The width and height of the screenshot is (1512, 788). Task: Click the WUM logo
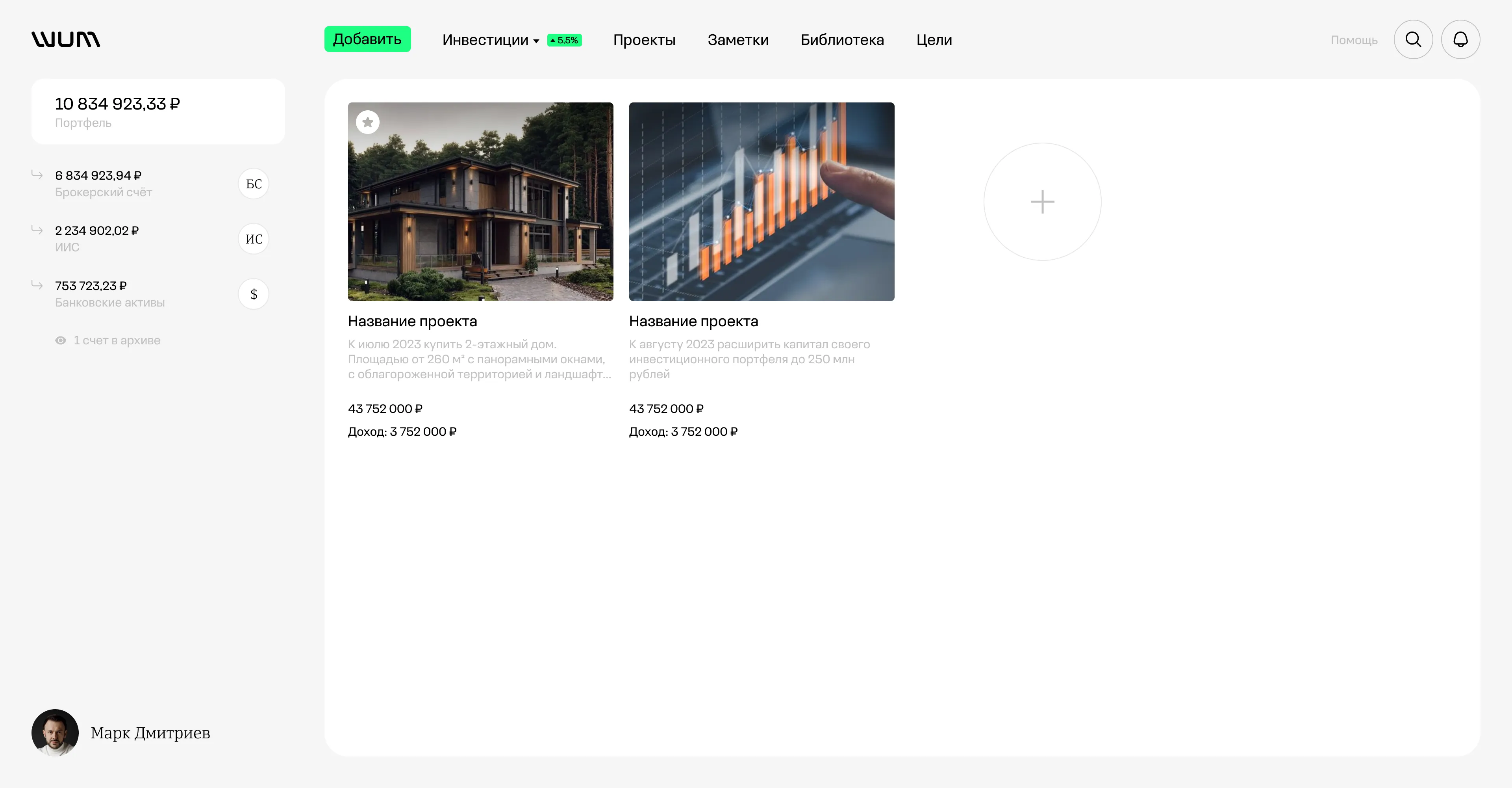(x=66, y=39)
